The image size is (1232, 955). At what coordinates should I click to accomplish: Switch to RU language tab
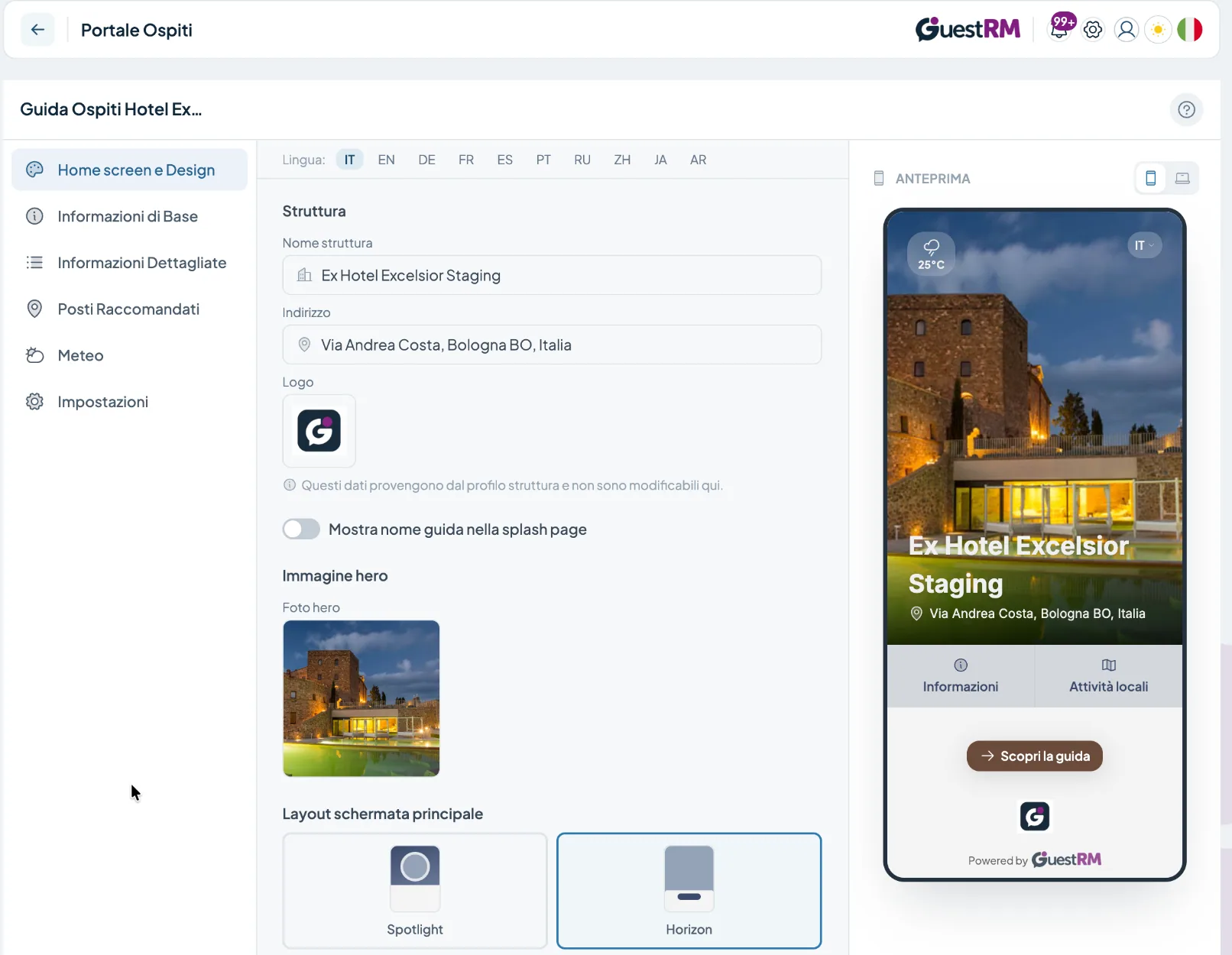pos(582,160)
